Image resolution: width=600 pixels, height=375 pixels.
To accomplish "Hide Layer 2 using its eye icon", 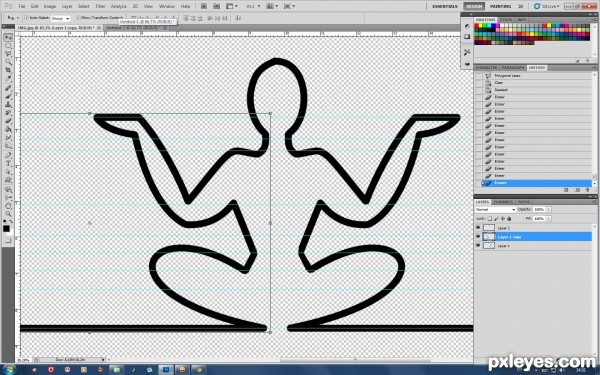I will [x=478, y=228].
